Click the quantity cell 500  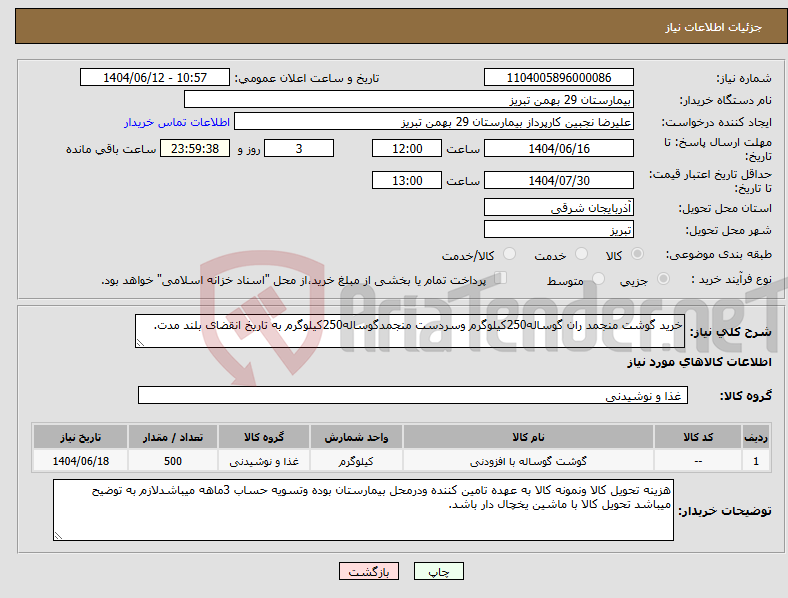click(x=172, y=461)
